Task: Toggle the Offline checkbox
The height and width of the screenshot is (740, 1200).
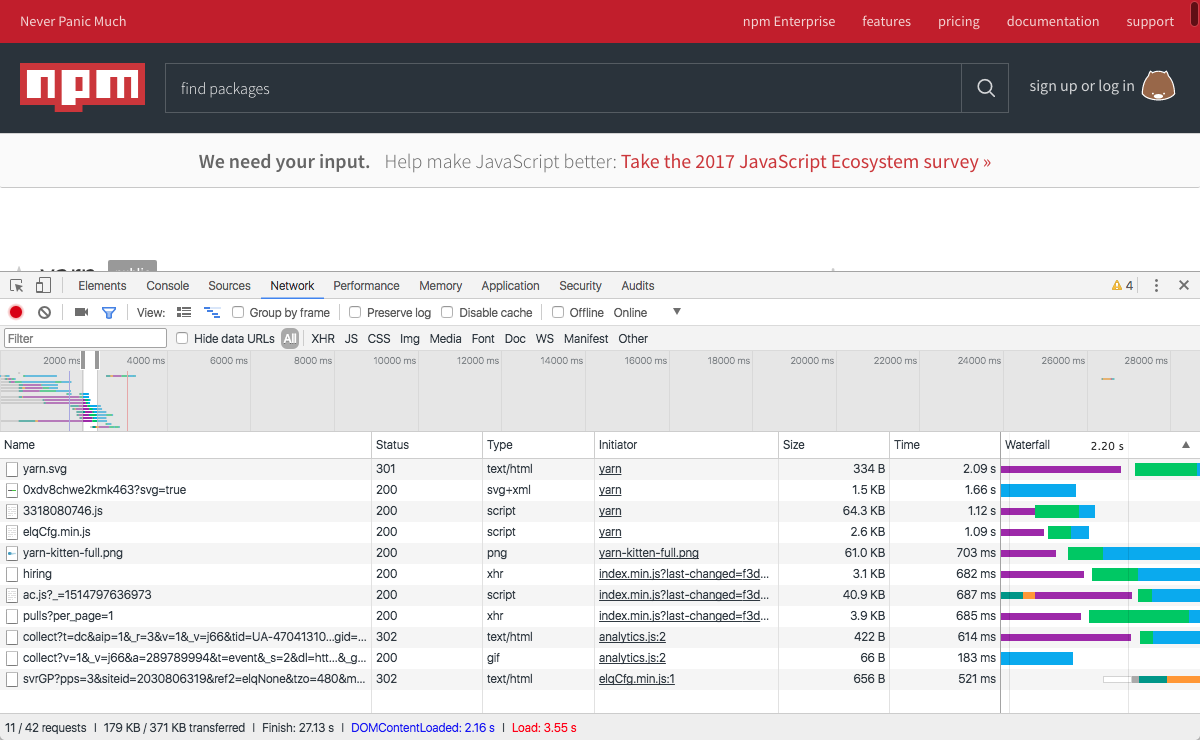Action: [x=558, y=313]
